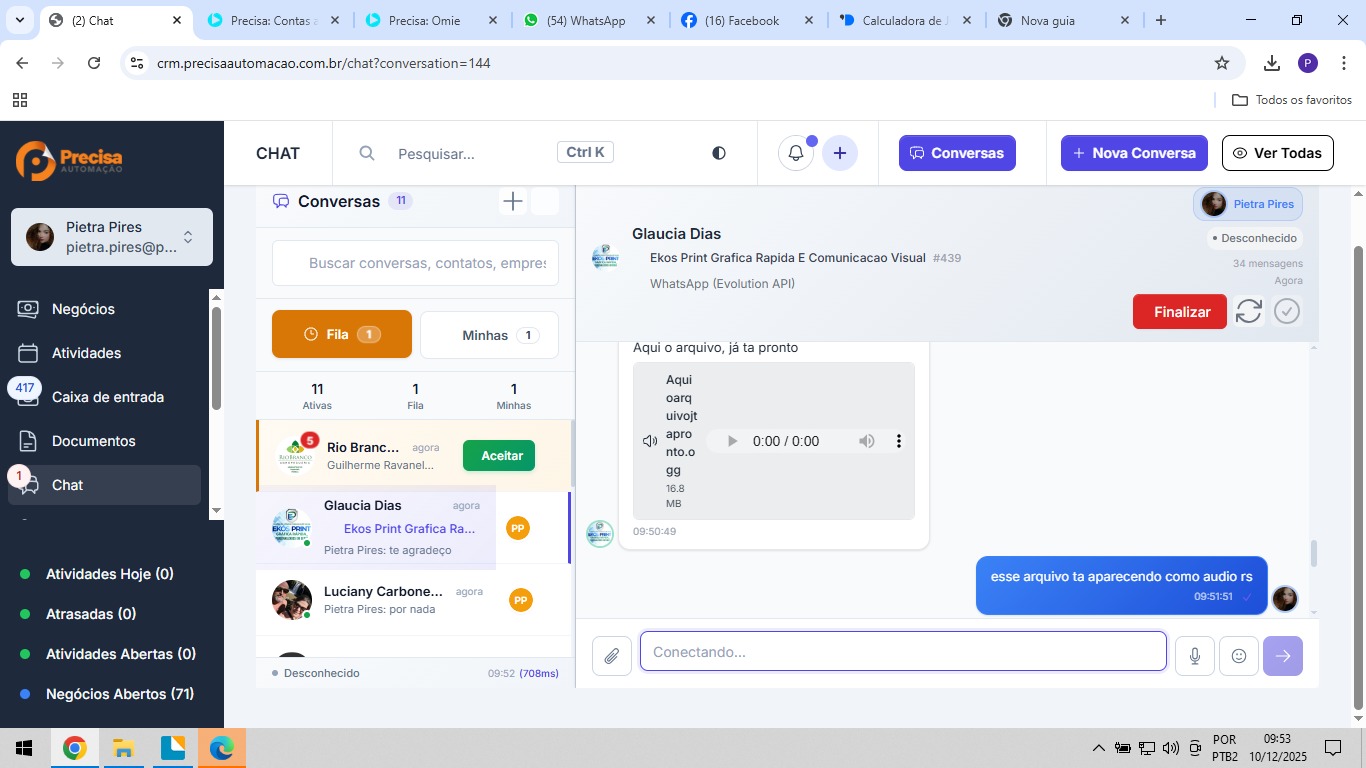This screenshot has height=768, width=1366.
Task: Click the paperclip attachment icon
Action: pos(611,656)
